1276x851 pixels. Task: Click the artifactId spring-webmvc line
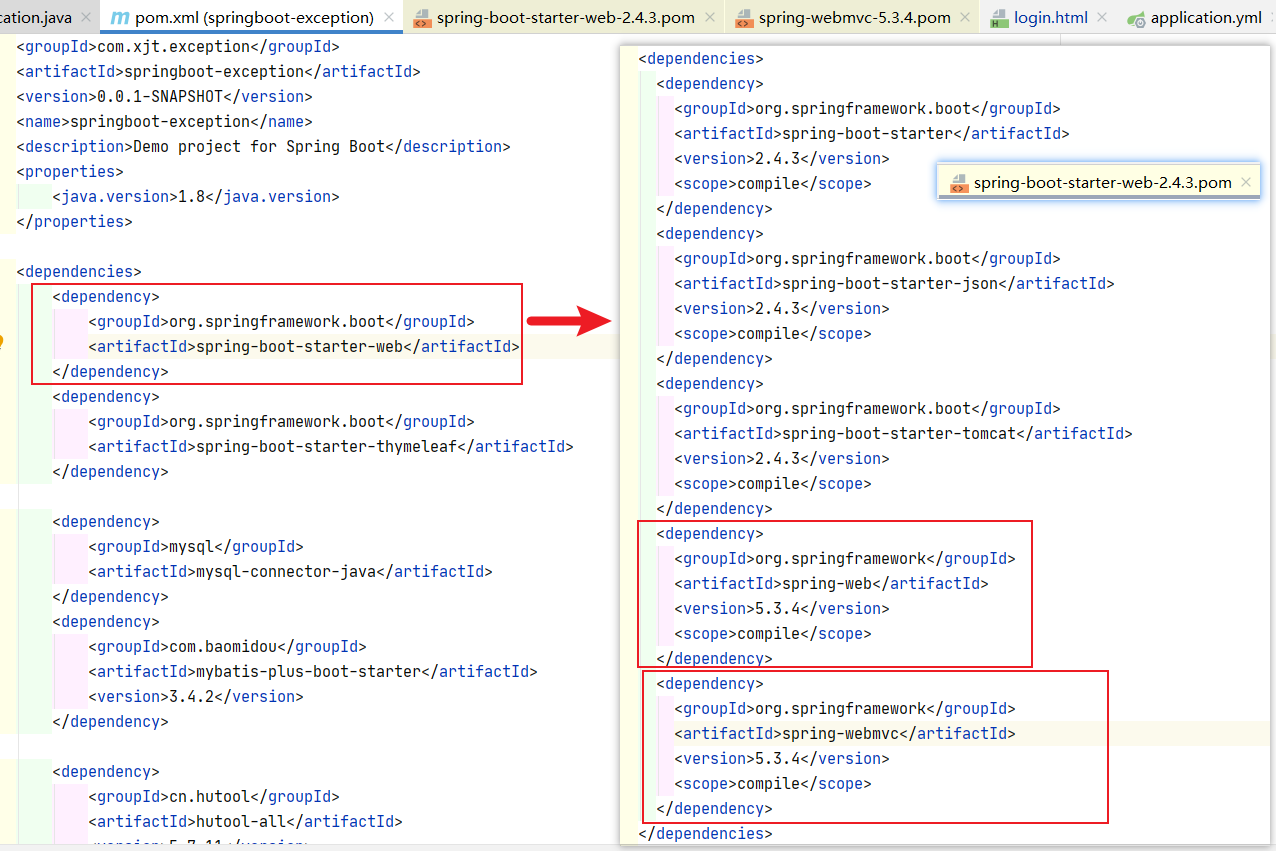[845, 734]
